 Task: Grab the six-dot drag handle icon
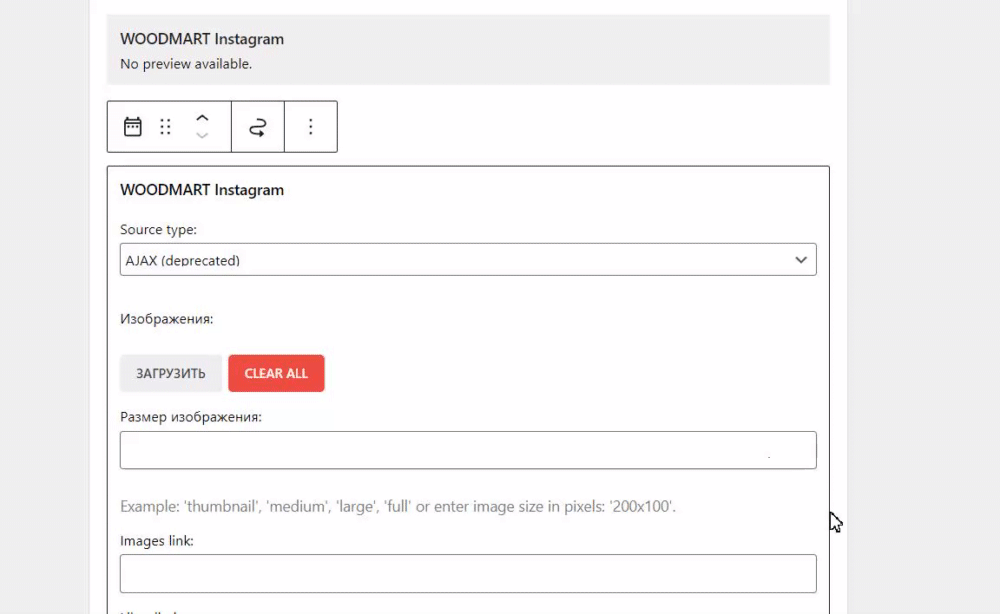[165, 126]
